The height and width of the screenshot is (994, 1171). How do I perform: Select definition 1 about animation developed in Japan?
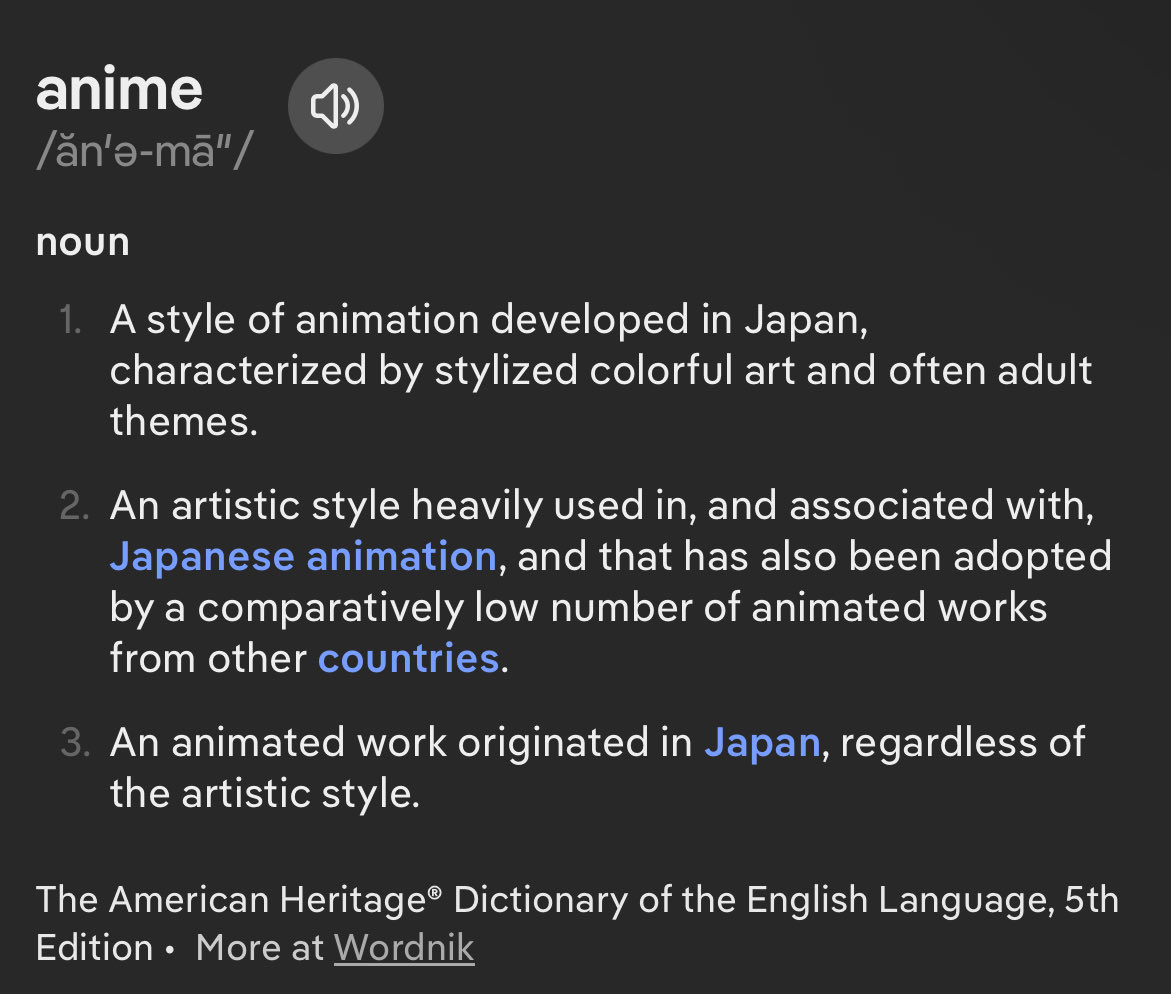pyautogui.click(x=601, y=370)
